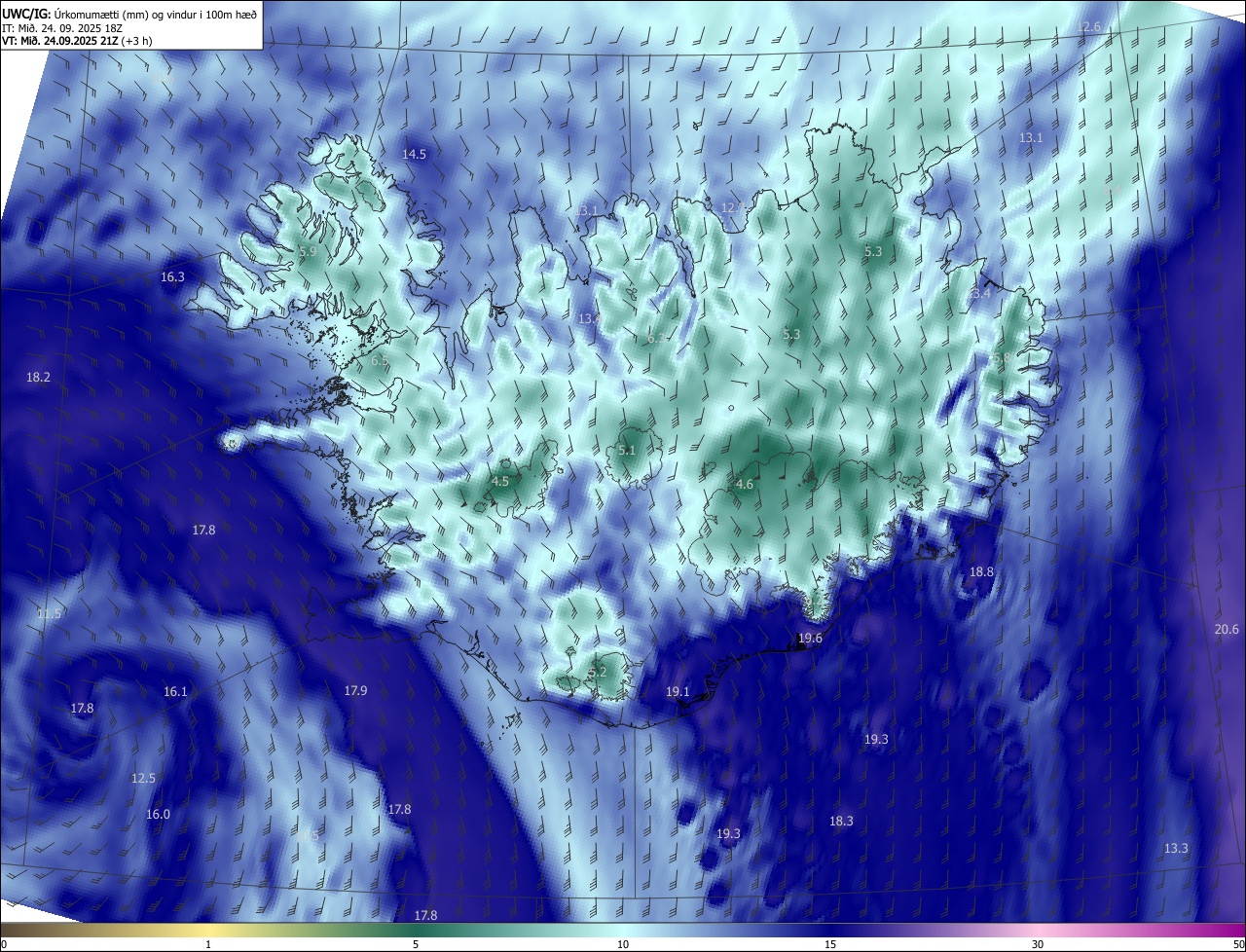1246x952 pixels.
Task: Click the 14.5 value near Westfjords
Action: (x=415, y=154)
